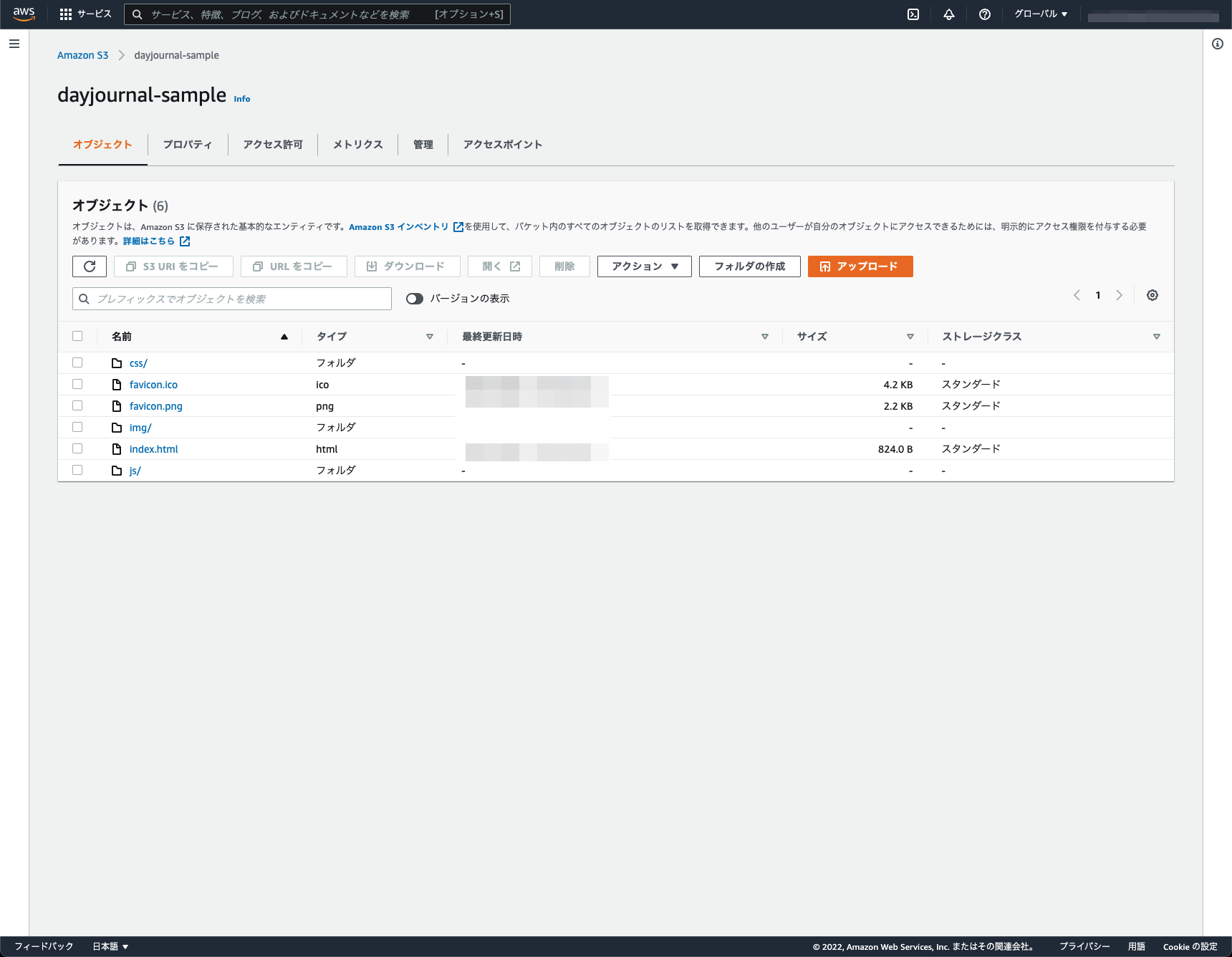Check the favicon.ico row checkbox

[77, 384]
